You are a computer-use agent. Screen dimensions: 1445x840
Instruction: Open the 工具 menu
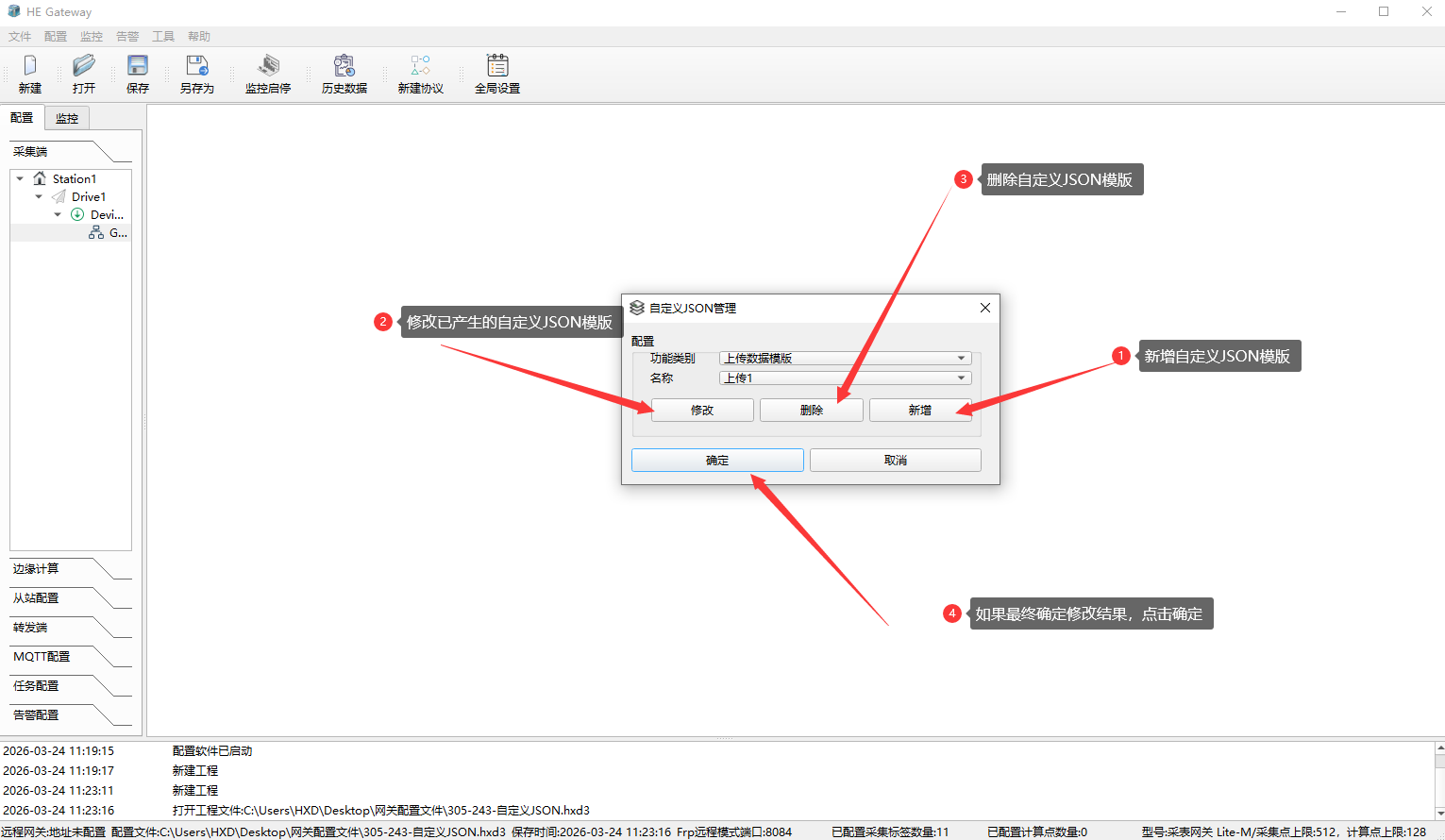point(163,37)
